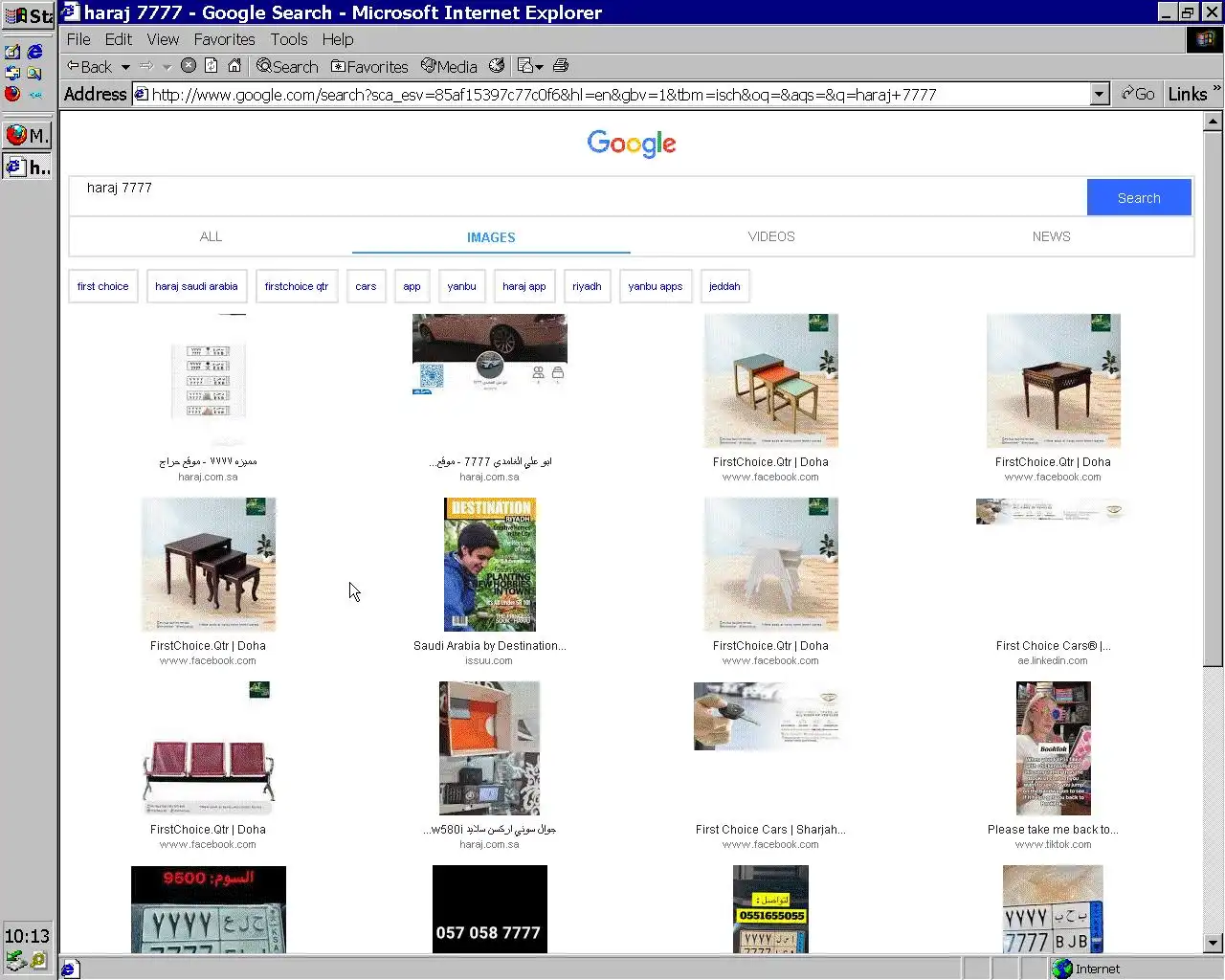The width and height of the screenshot is (1225, 980).
Task: Click the 'haraj app' suggestion chip
Action: coord(524,286)
